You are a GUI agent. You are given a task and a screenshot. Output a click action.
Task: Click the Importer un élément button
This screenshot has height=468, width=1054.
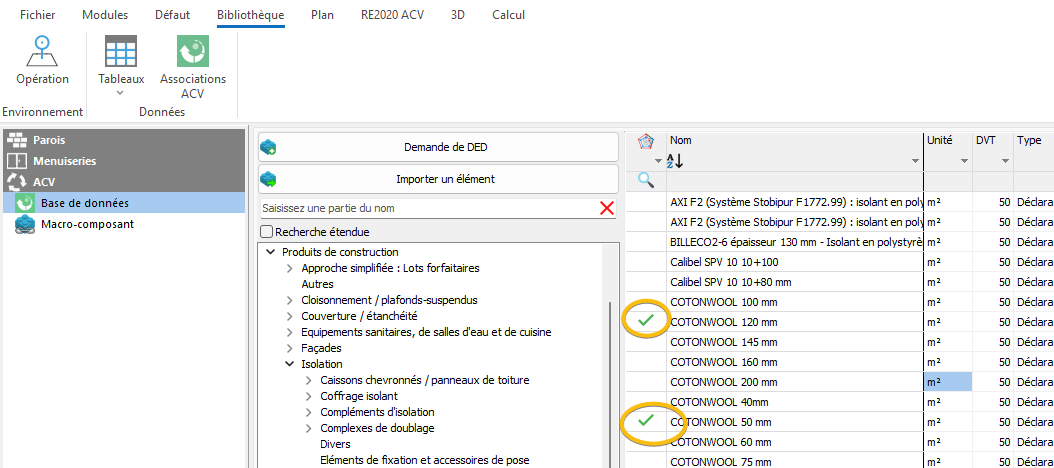click(438, 179)
